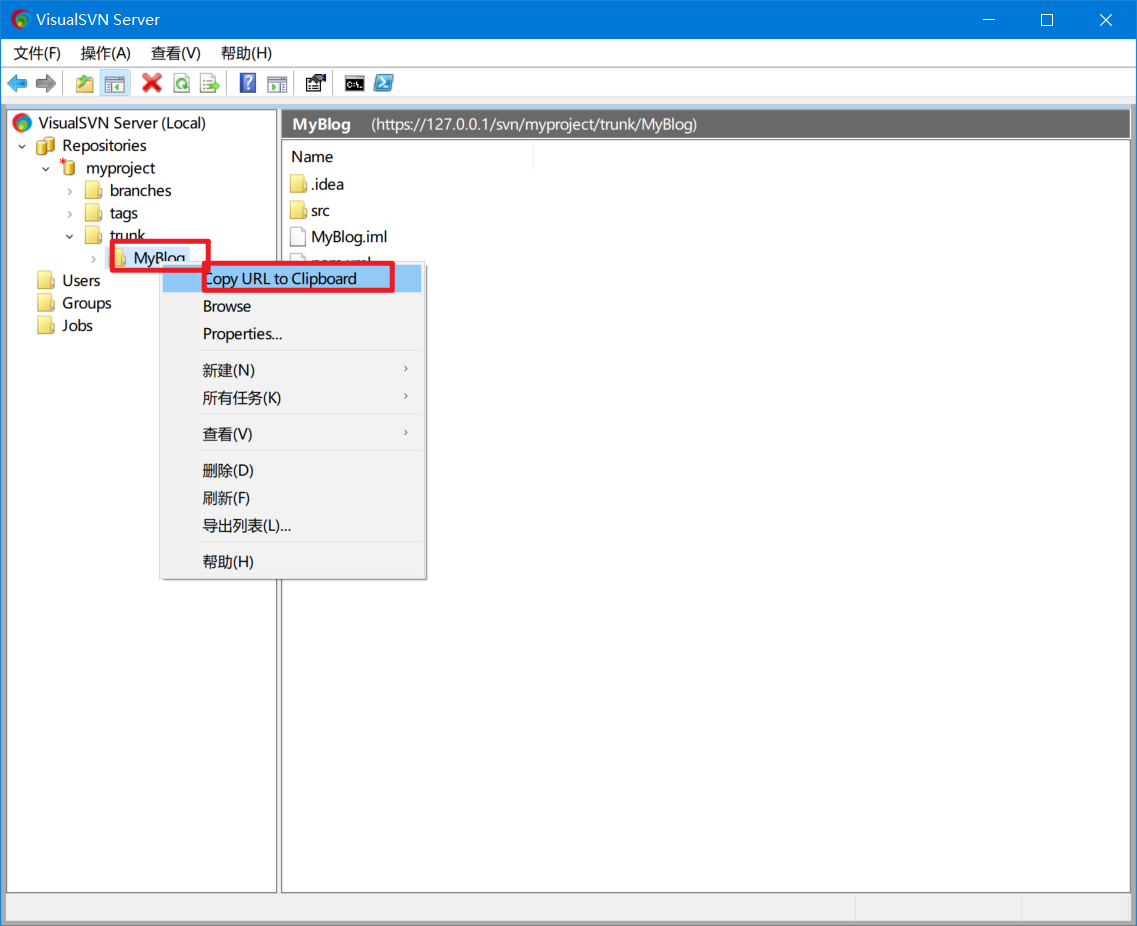Choose Copy URL to Clipboard
Image resolution: width=1137 pixels, height=926 pixels.
292,279
